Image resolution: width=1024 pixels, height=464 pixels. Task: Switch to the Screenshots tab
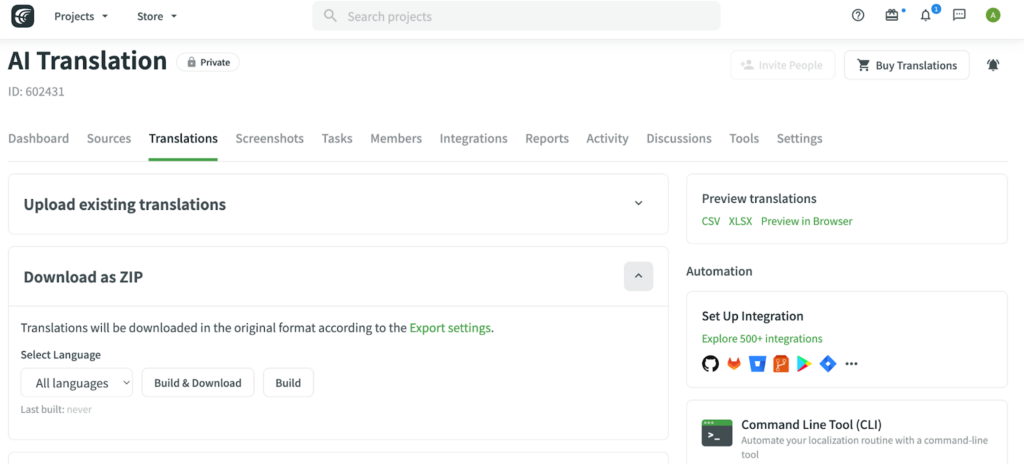[x=269, y=139]
